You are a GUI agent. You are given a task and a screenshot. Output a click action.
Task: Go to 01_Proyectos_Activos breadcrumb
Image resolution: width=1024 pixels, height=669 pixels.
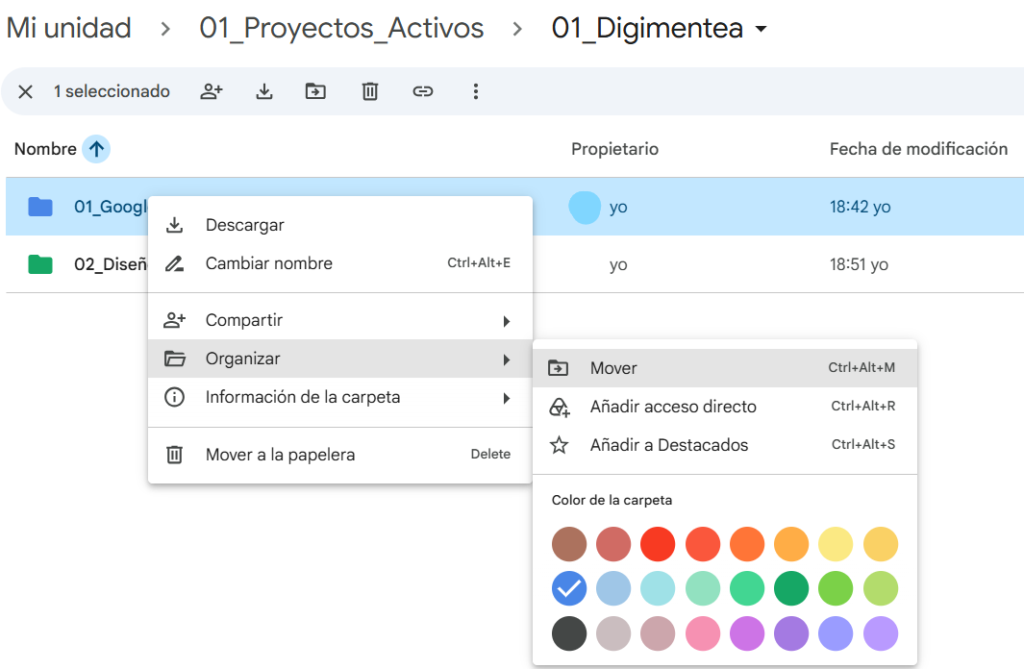tap(342, 28)
